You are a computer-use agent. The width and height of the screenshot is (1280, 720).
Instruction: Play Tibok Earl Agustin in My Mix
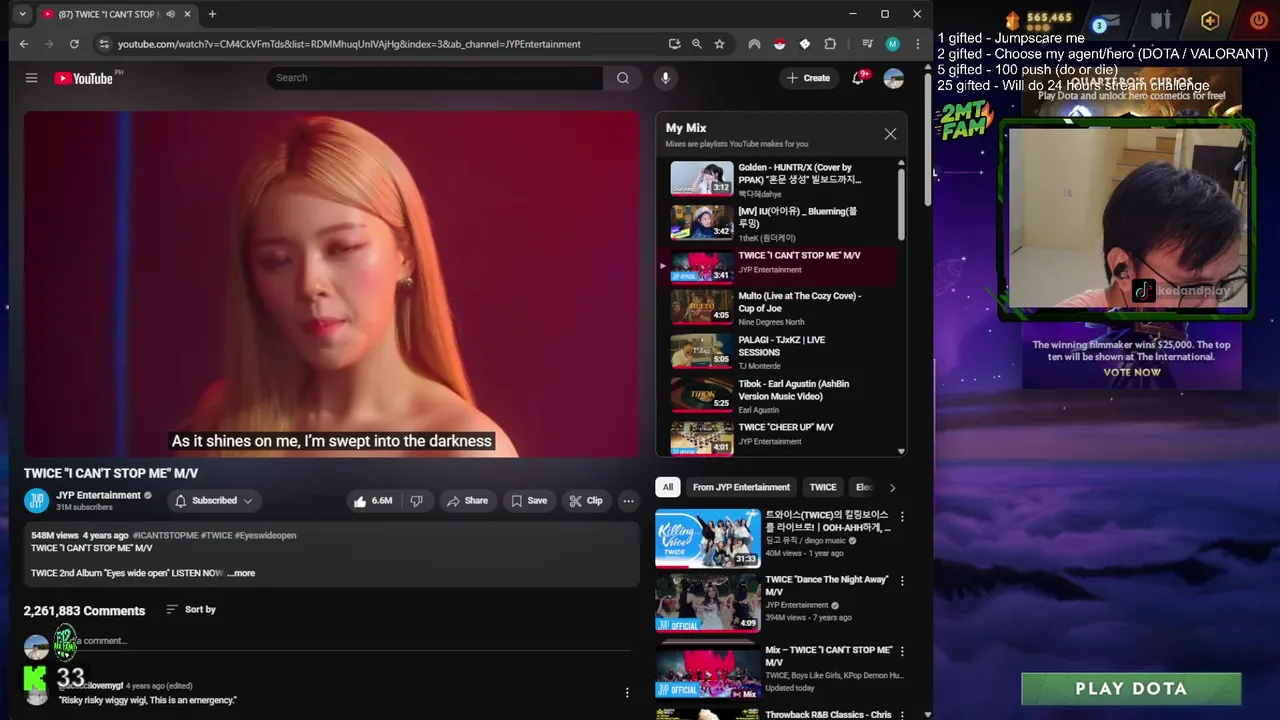(x=780, y=396)
